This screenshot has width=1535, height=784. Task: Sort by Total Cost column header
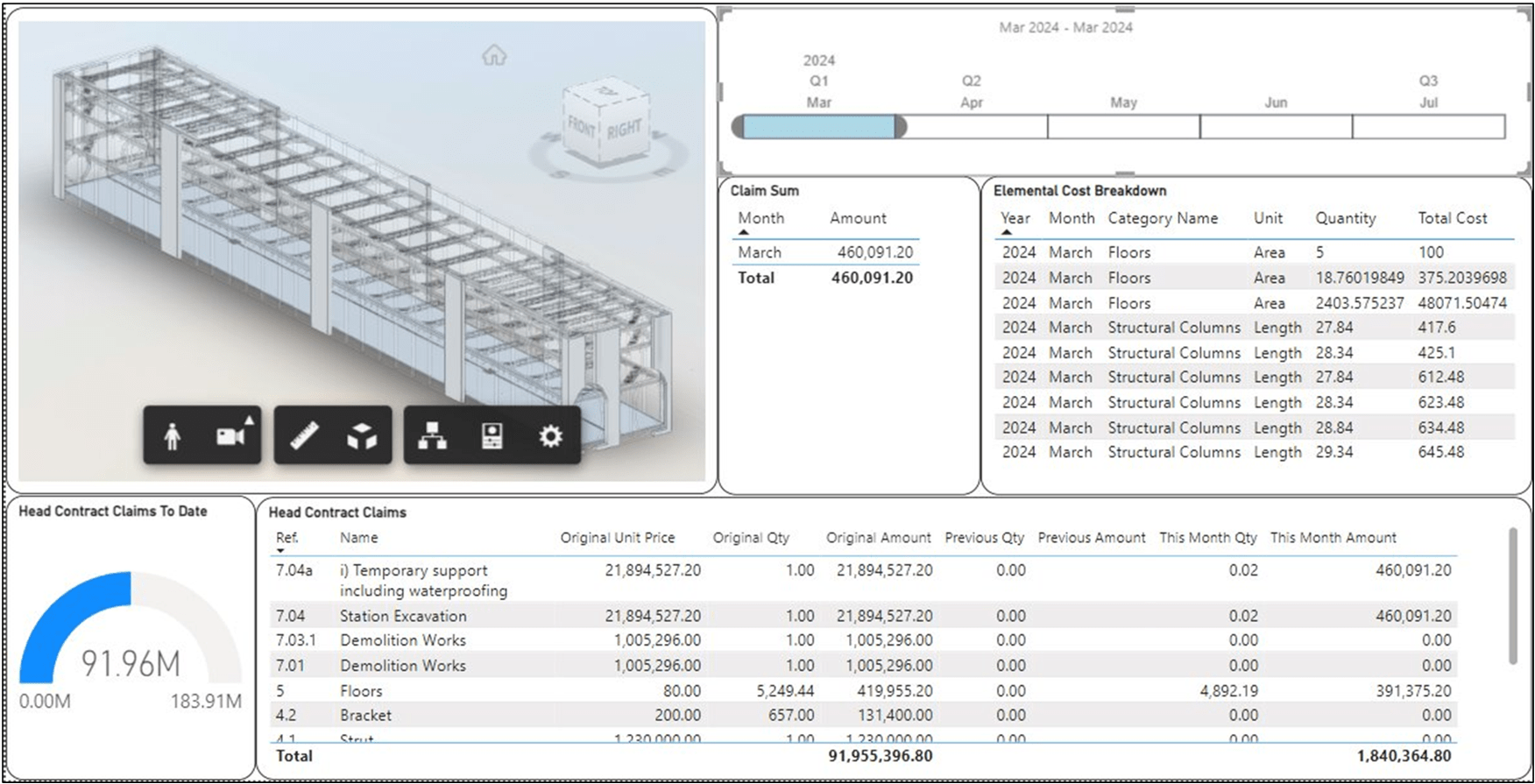coord(1453,218)
